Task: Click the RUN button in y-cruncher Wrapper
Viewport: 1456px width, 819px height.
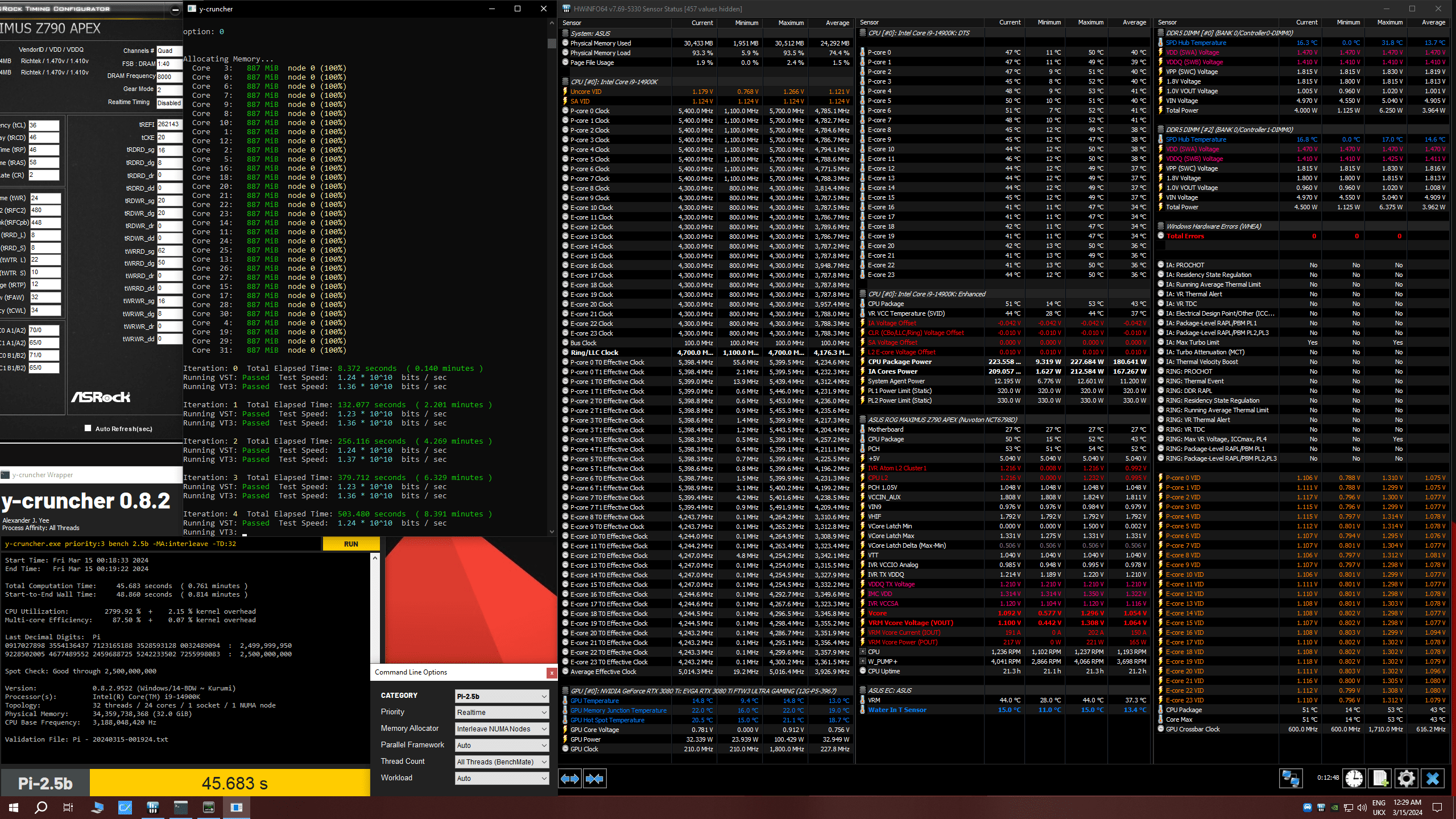Action: point(351,544)
